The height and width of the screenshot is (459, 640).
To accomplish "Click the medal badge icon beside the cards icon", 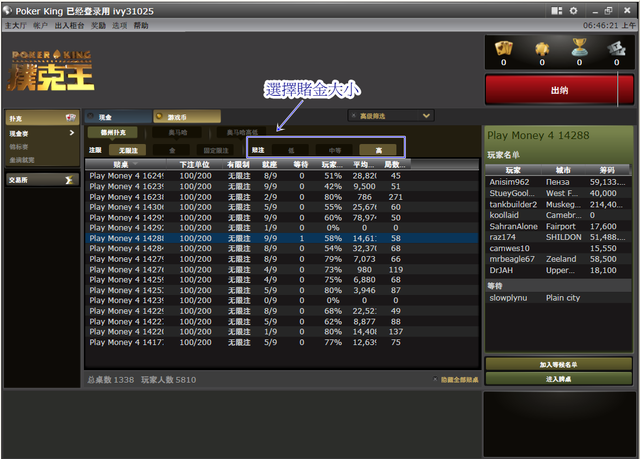I will [x=542, y=48].
